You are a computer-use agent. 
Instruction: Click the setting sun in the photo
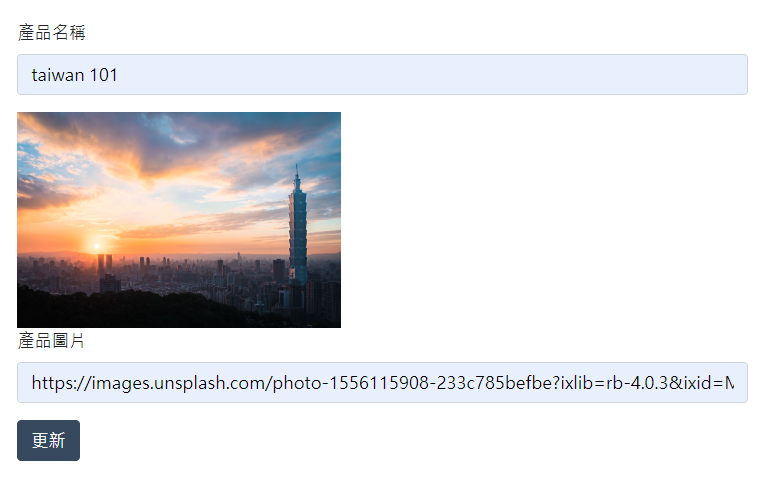click(x=97, y=246)
